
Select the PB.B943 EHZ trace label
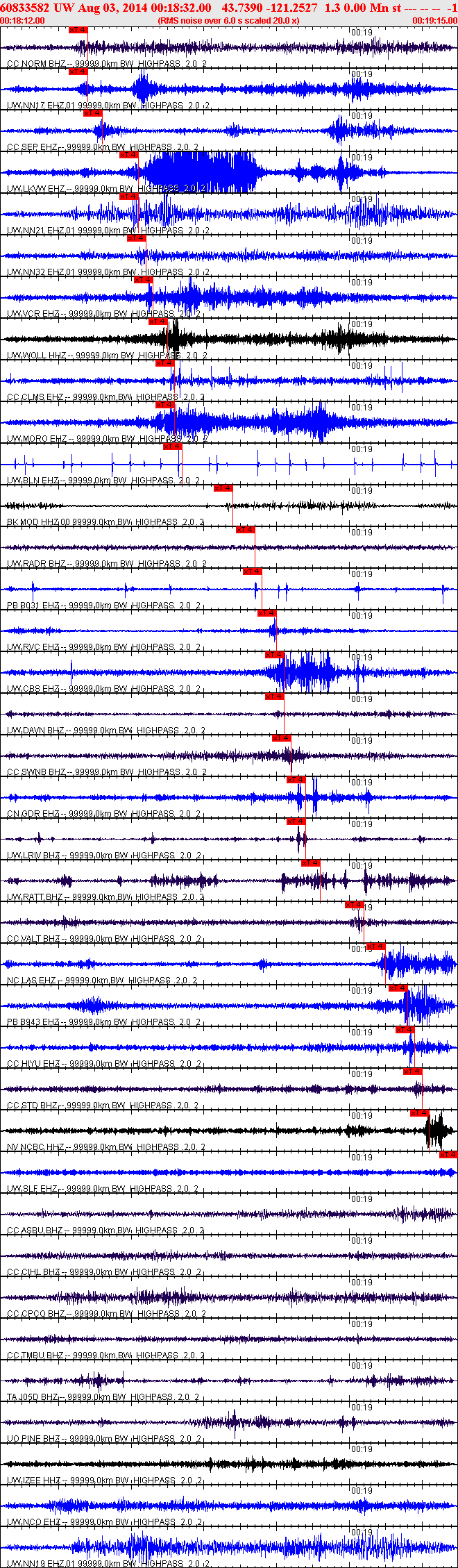(103, 1022)
